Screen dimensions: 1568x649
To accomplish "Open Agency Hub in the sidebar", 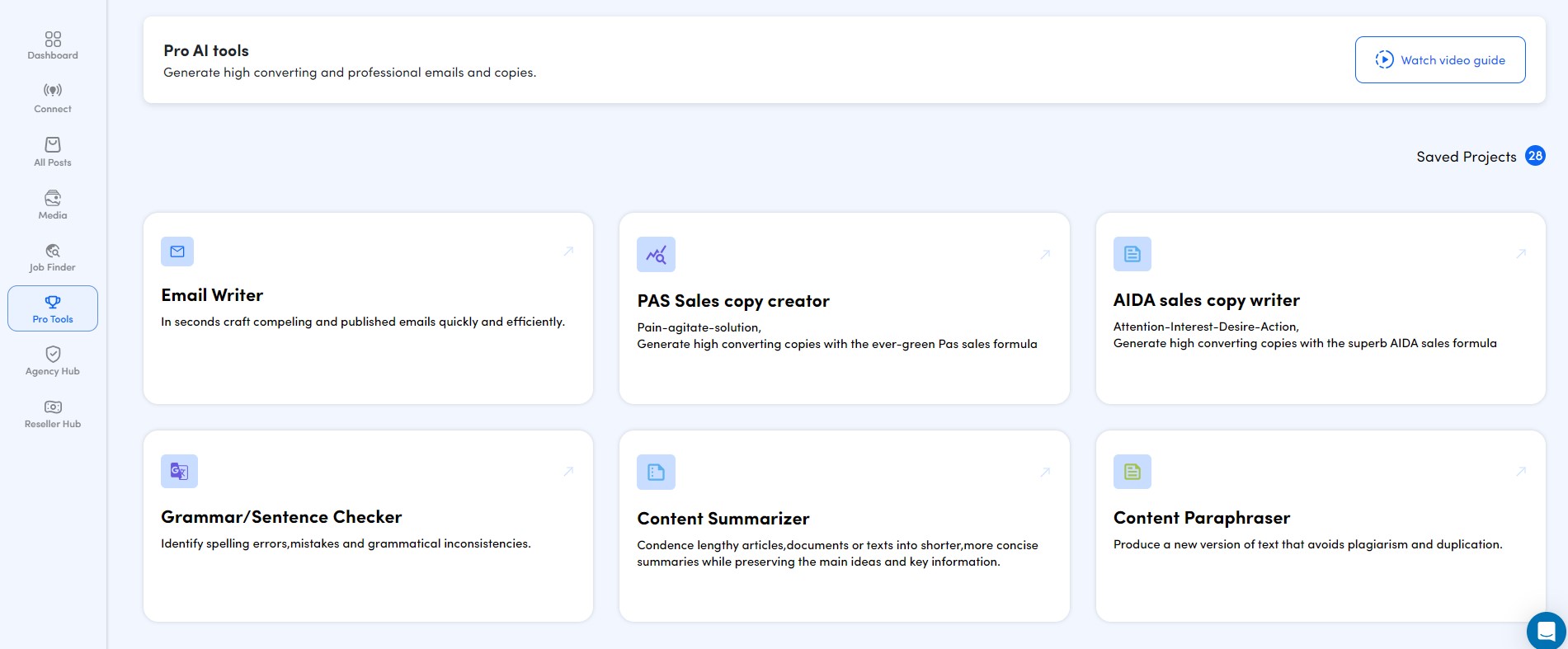I will [x=53, y=361].
